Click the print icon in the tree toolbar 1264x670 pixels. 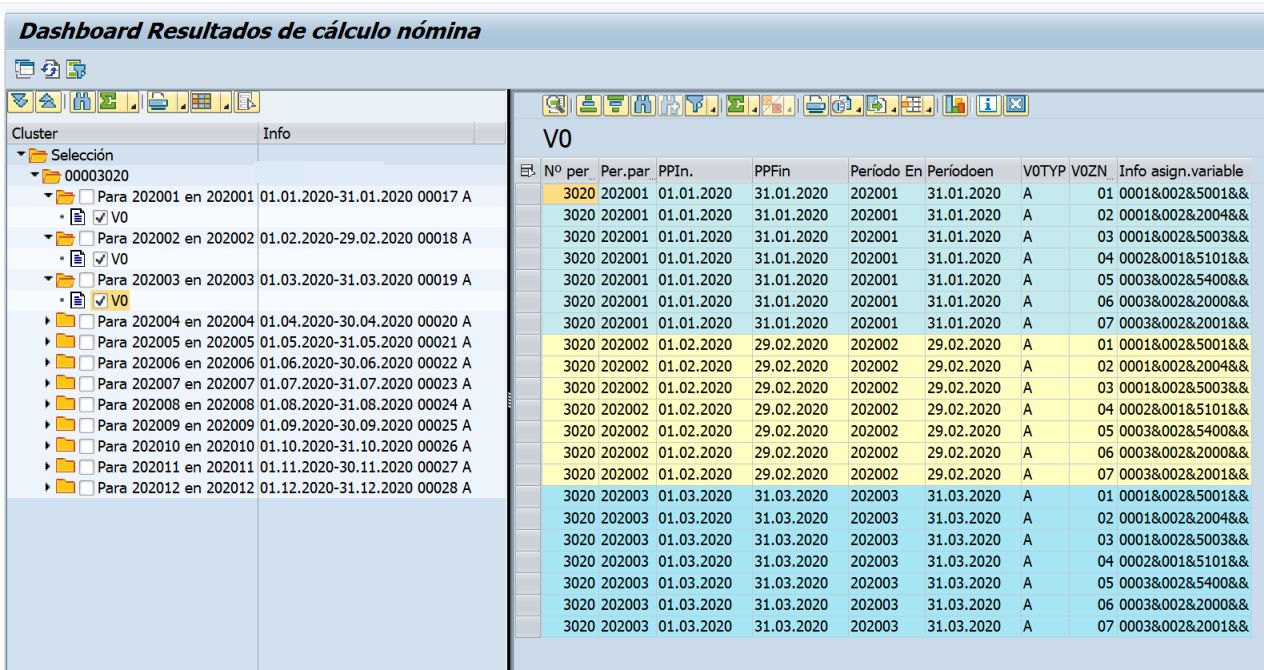tap(160, 101)
